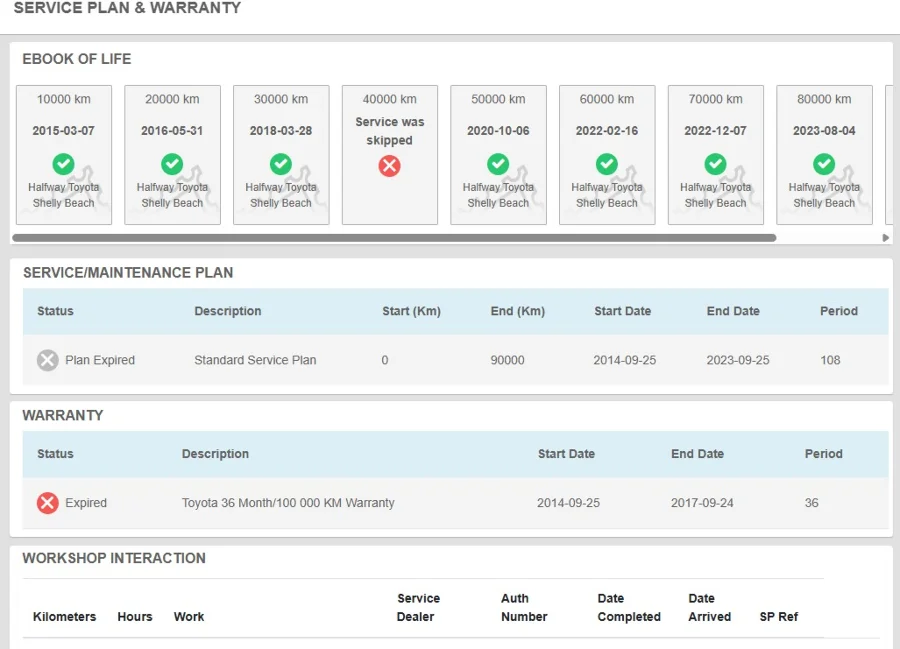Click the grey Plan Expired status icon
The height and width of the screenshot is (649, 900).
[48, 360]
